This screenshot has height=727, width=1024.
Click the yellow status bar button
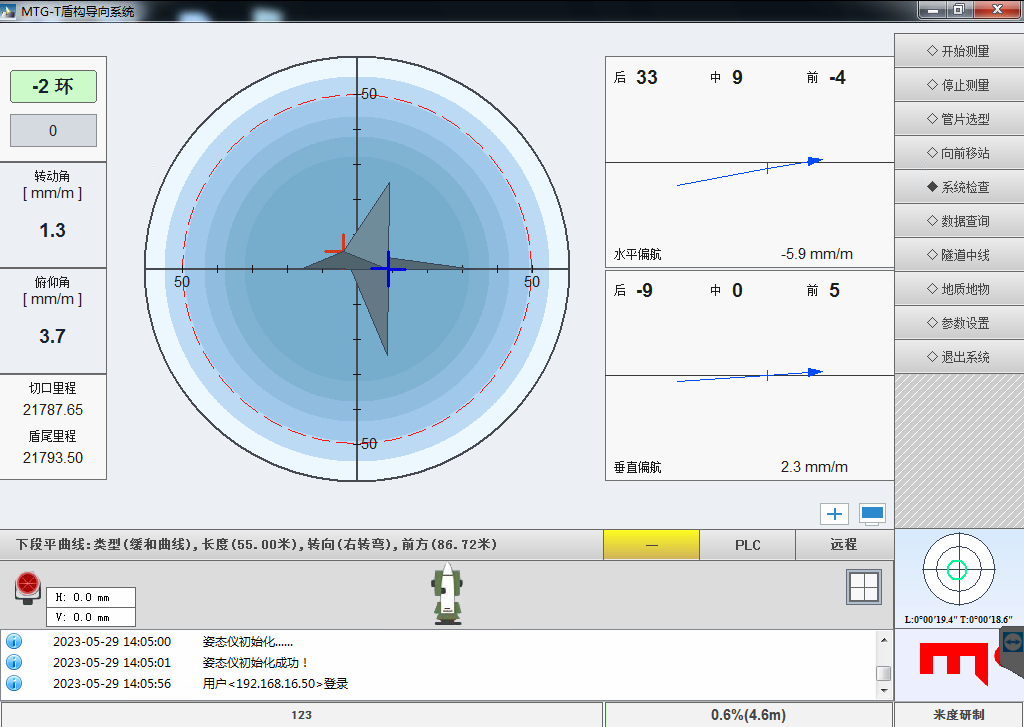tap(651, 545)
